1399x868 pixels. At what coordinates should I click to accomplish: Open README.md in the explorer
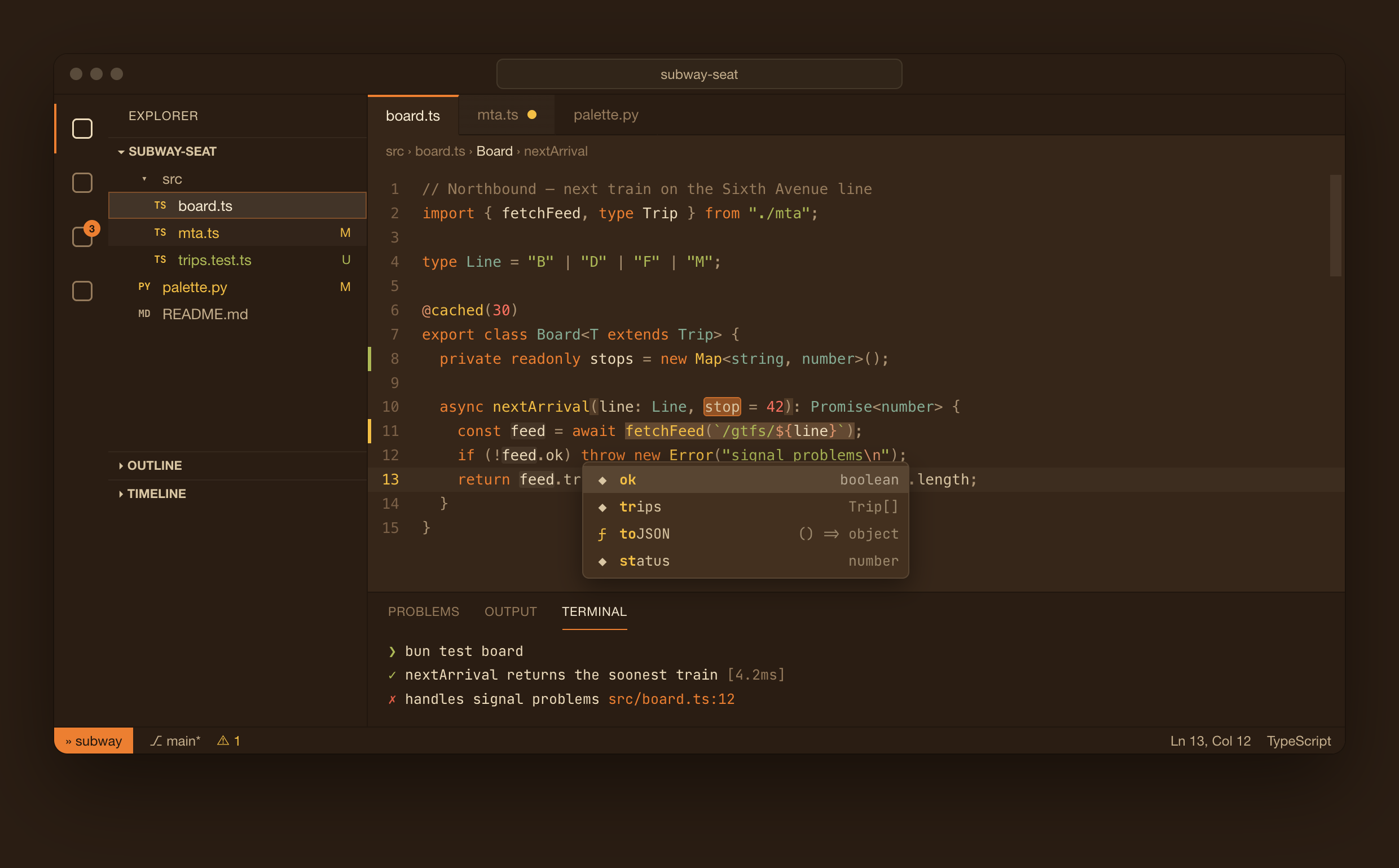tap(237, 314)
